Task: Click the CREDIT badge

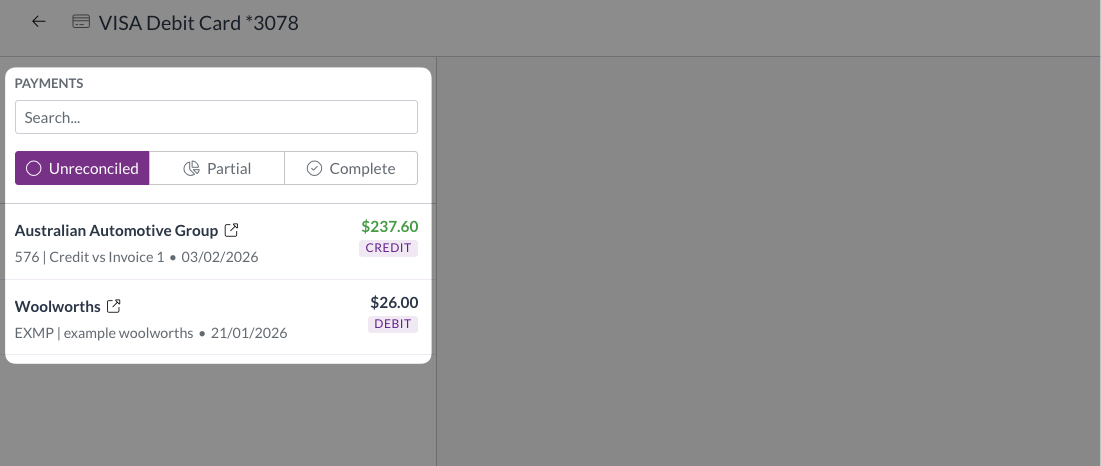Action: [x=389, y=248]
